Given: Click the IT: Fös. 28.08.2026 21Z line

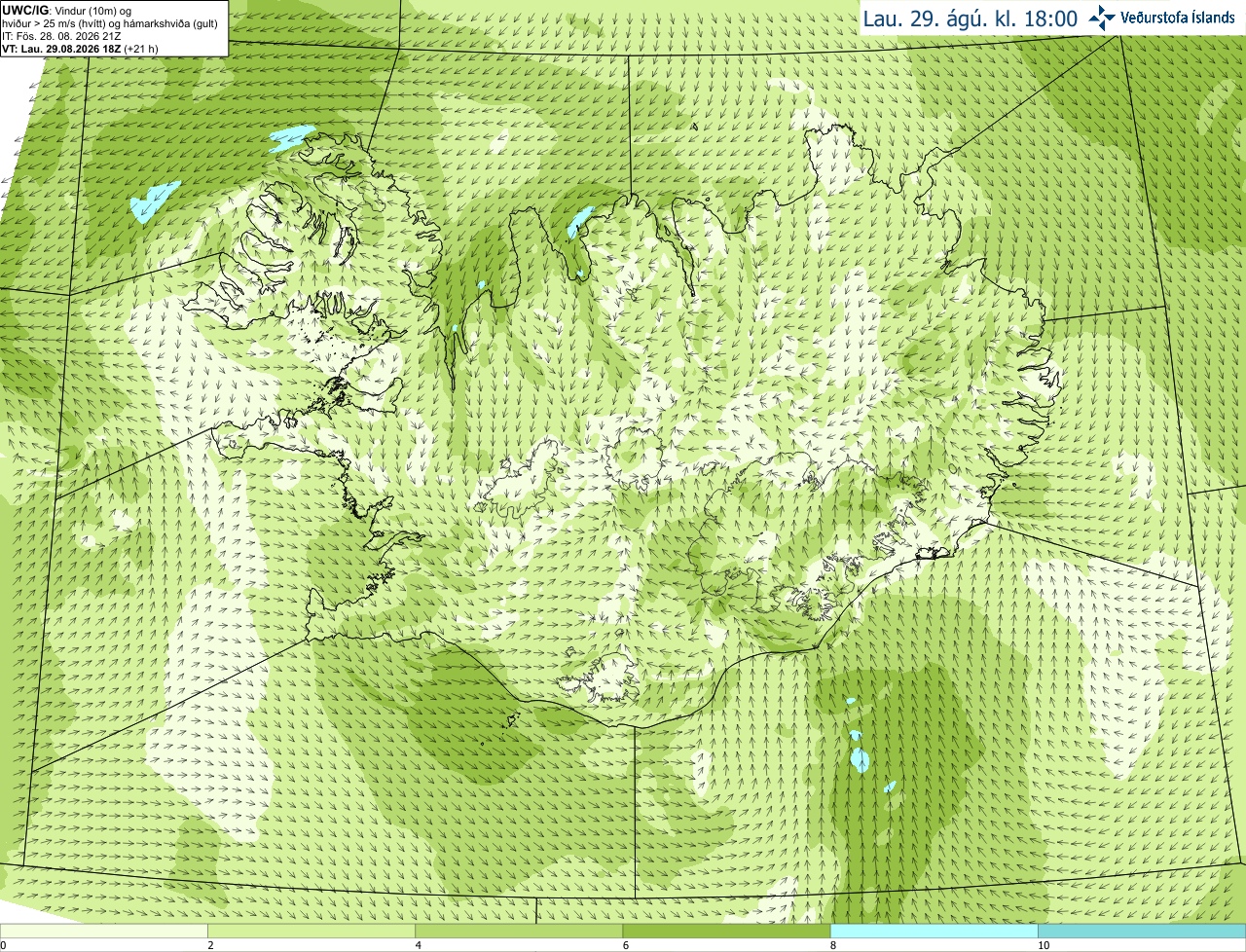Looking at the screenshot, I should coord(61,36).
